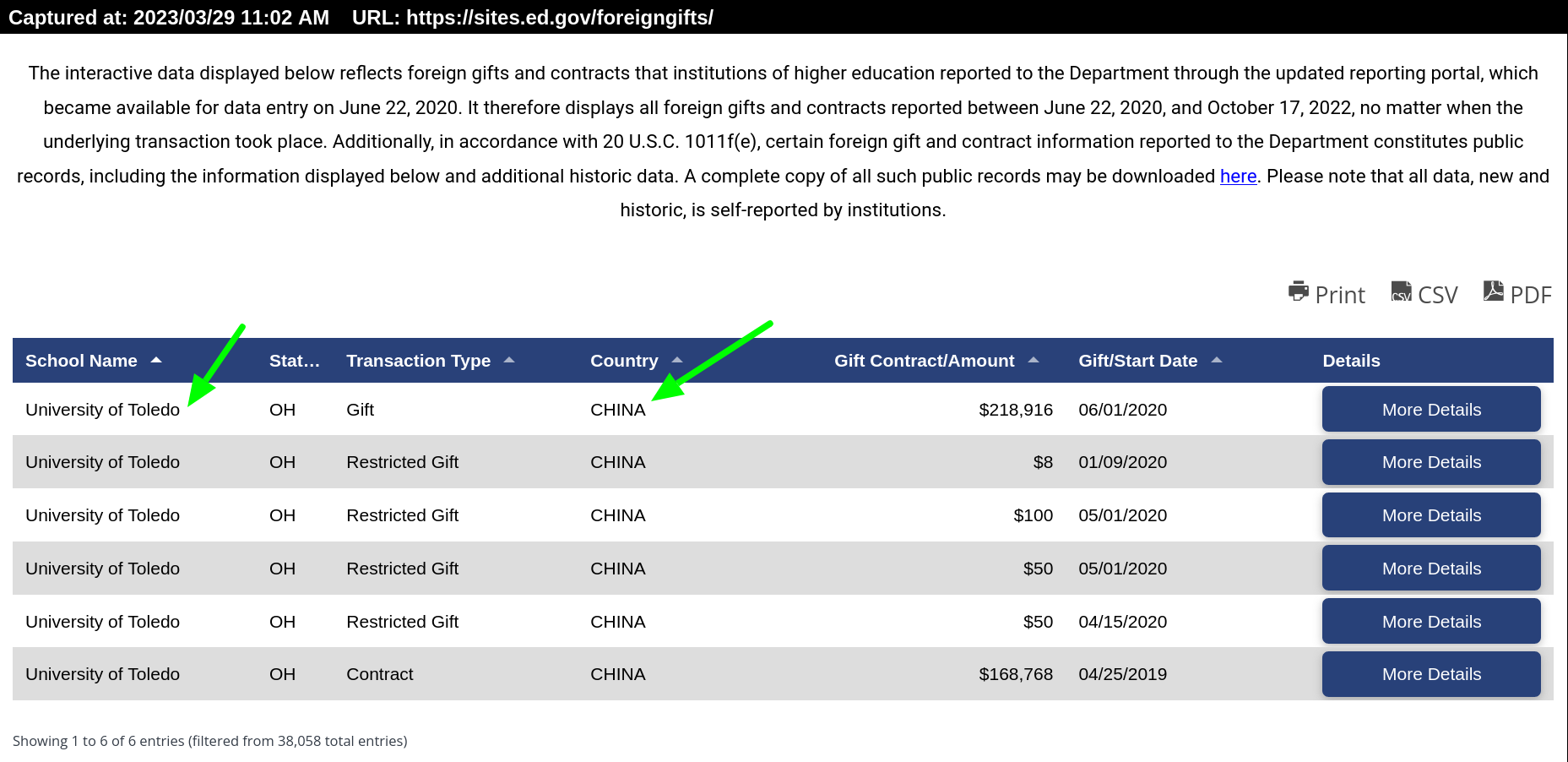
Task: Sort by Transaction Type column arrow
Action: click(x=509, y=361)
